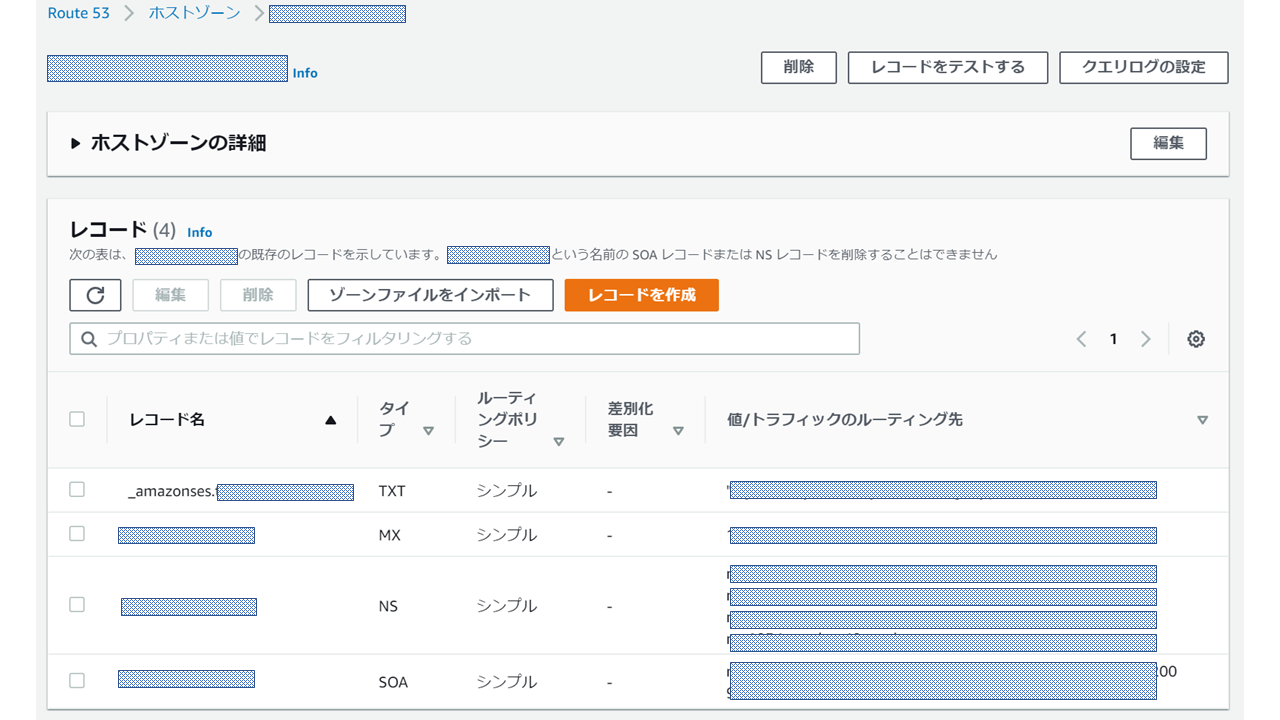Viewport: 1280px width, 720px height.
Task: Open ホストゾーン breadcrumb link
Action: click(194, 13)
